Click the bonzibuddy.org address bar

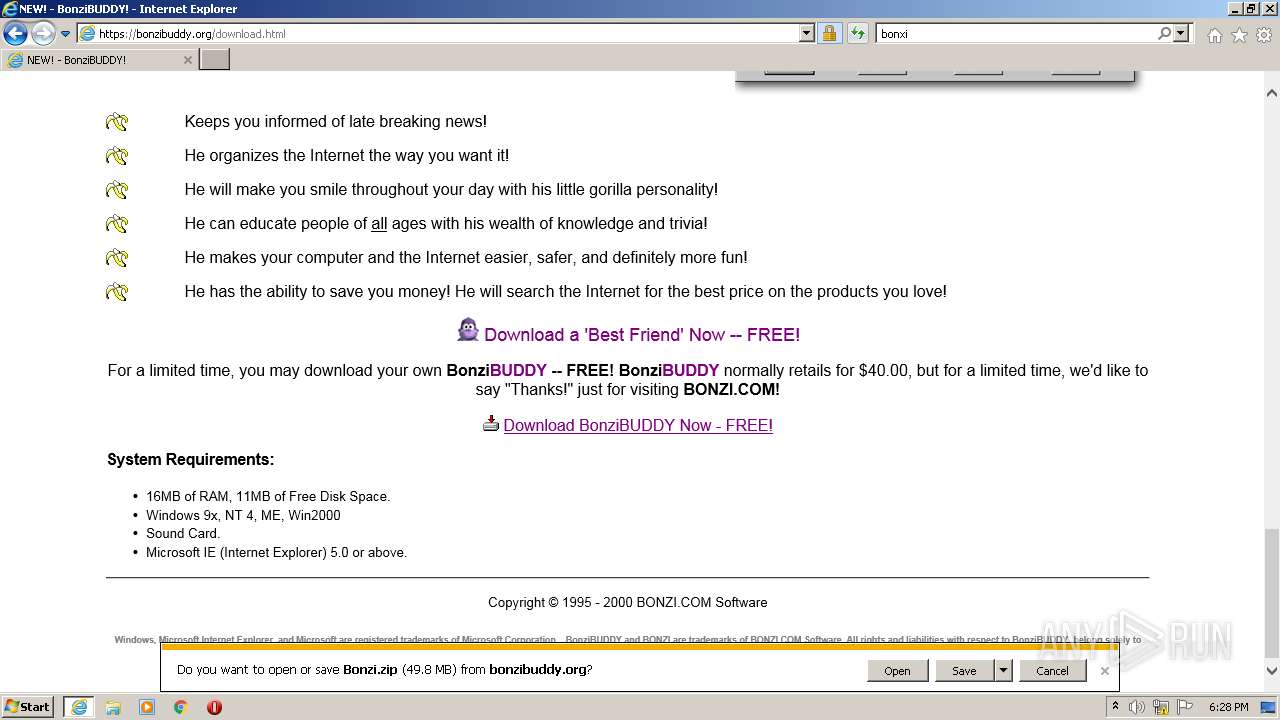click(x=438, y=33)
